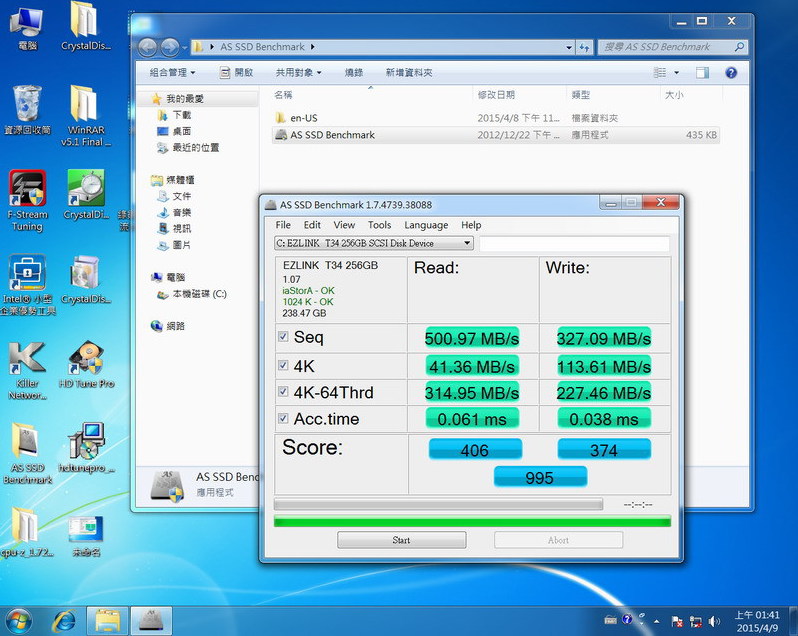798x636 pixels.
Task: Select en-US folder in file list
Action: coord(496,118)
